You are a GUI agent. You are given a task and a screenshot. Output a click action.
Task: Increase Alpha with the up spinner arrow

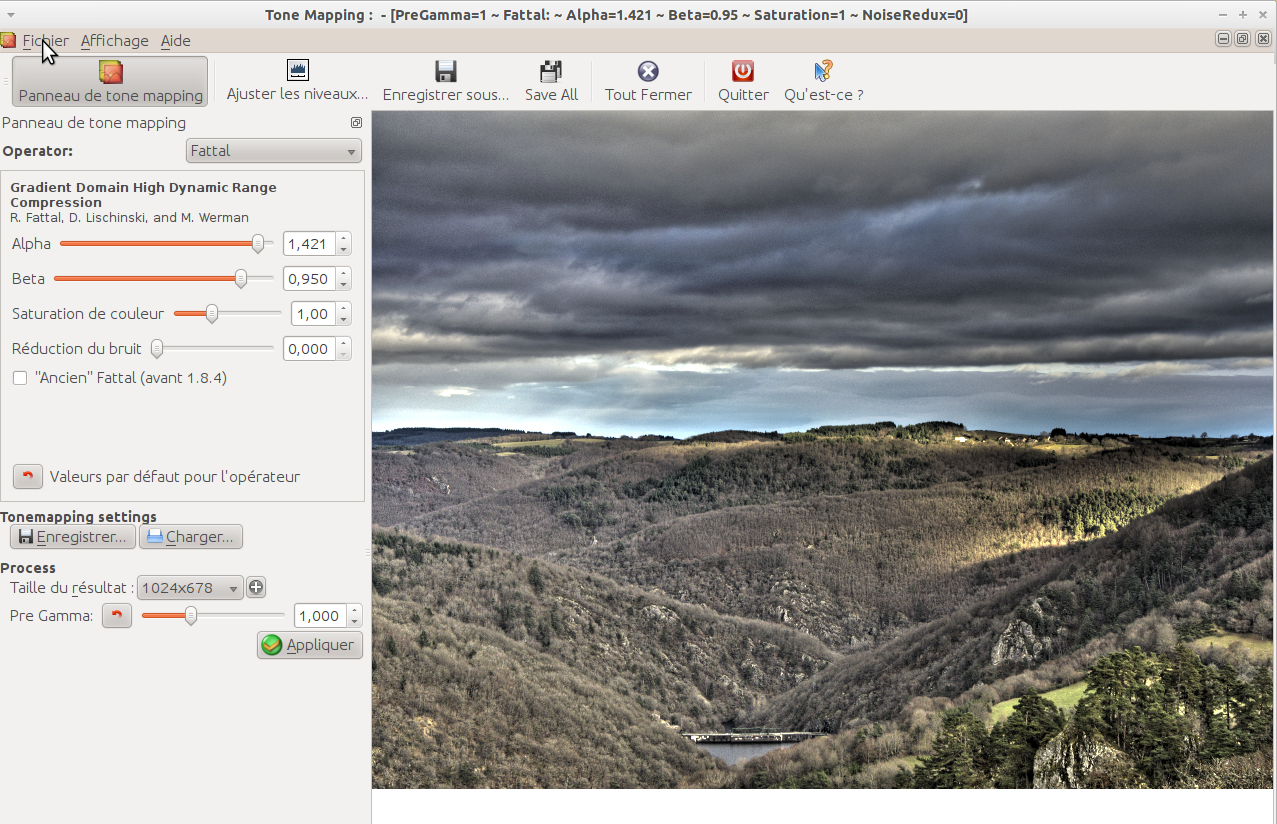click(344, 238)
